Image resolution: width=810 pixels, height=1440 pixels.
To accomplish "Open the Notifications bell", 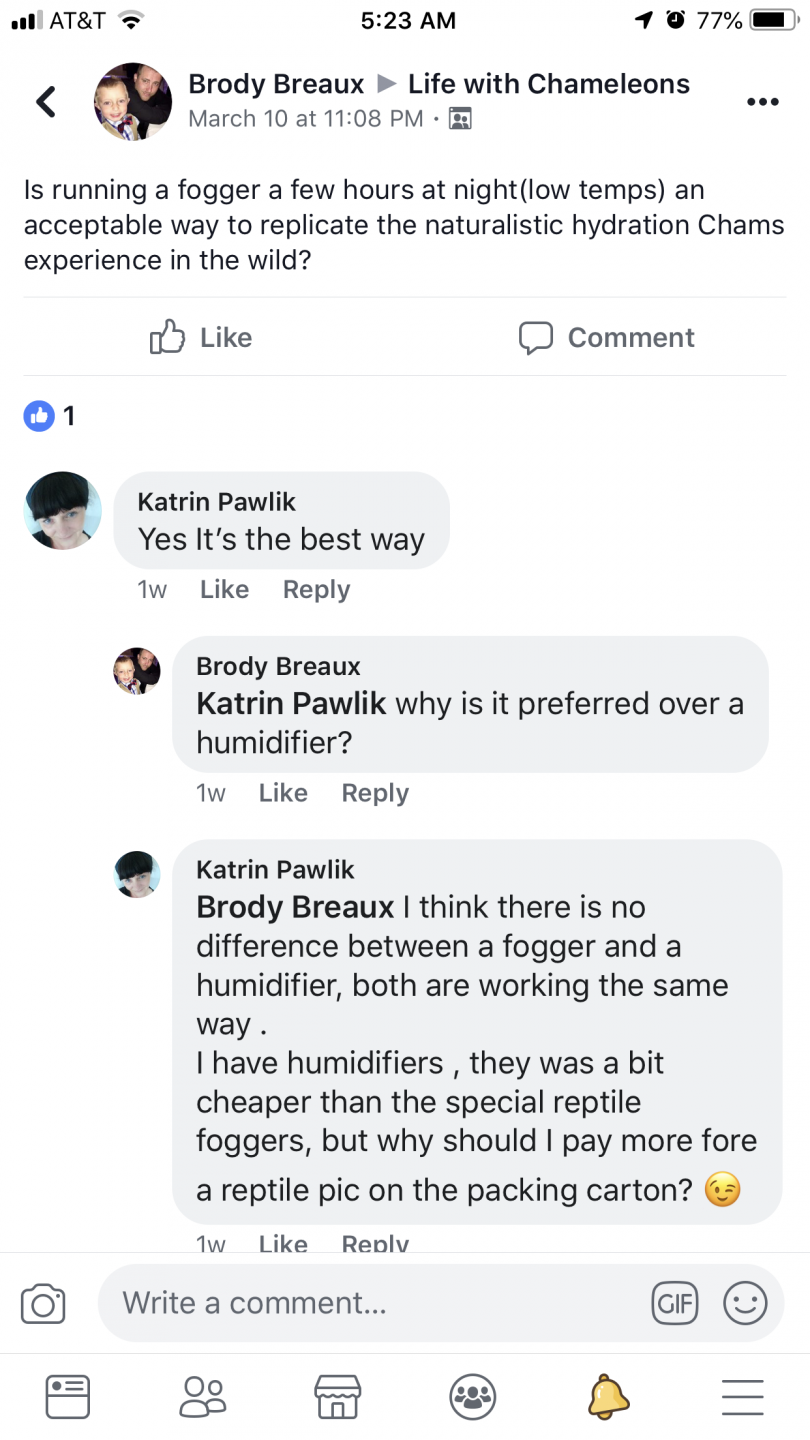I will pyautogui.click(x=608, y=1396).
